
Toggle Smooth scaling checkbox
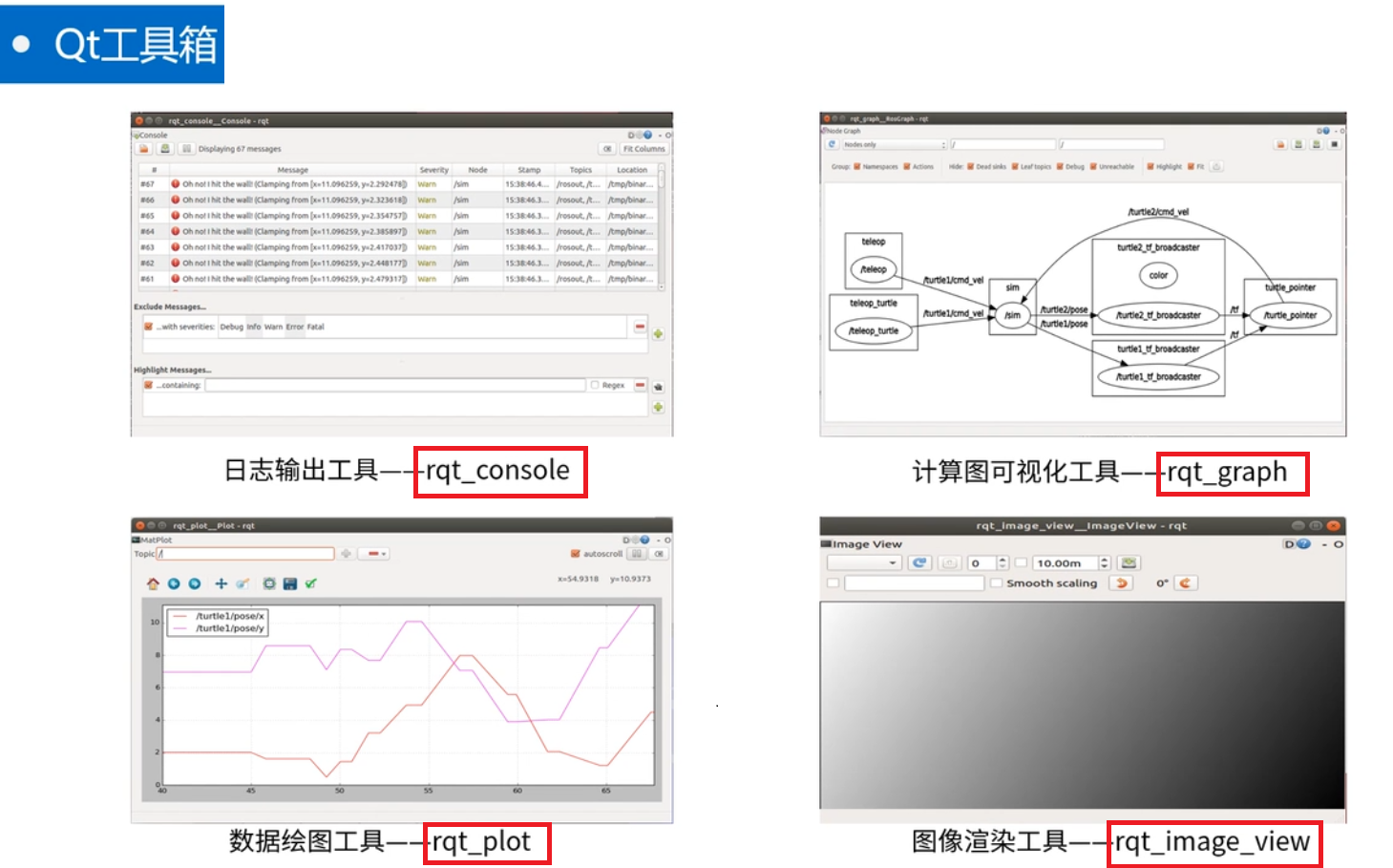pyautogui.click(x=996, y=583)
